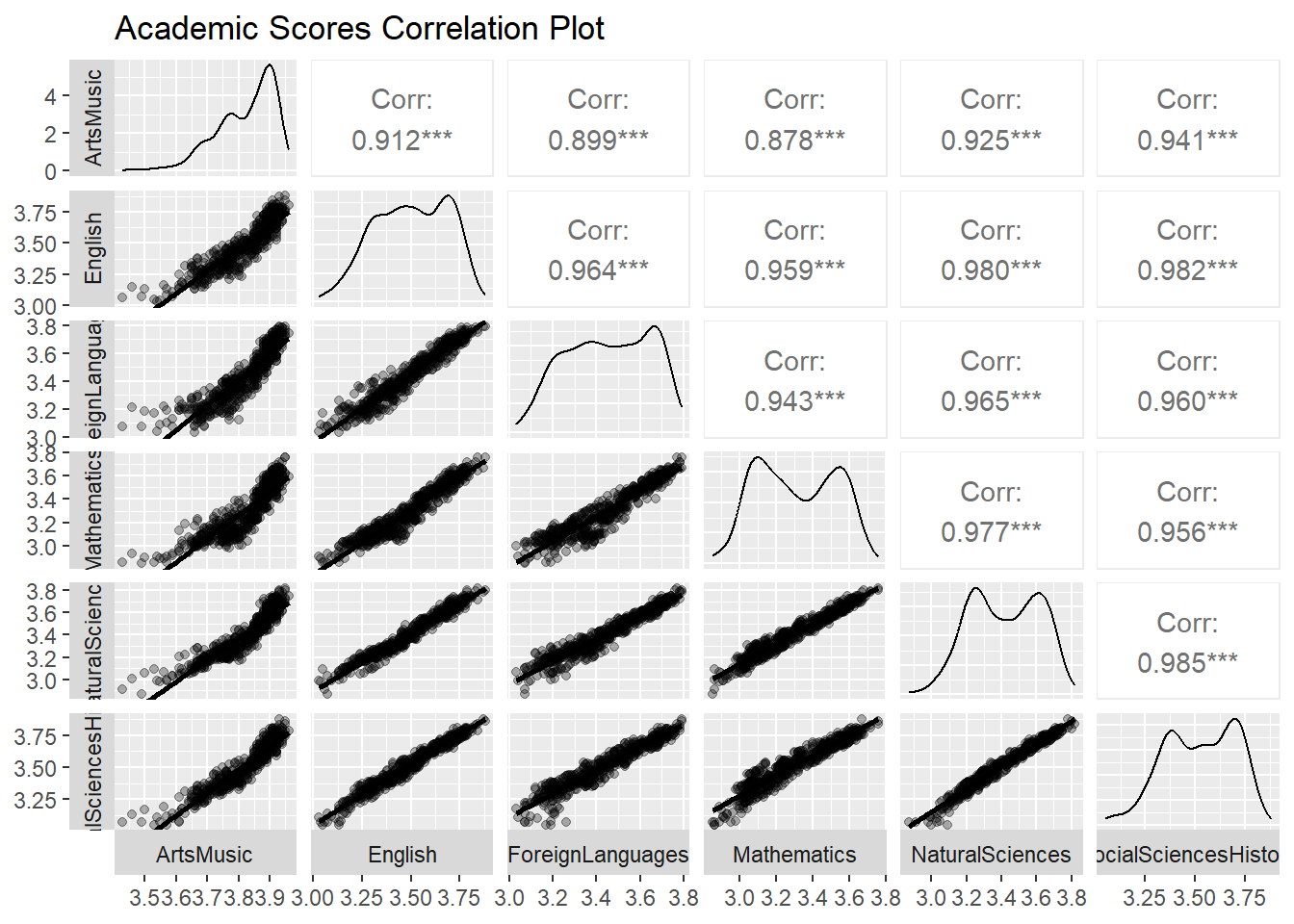The image size is (1294, 924).
Task: Select the 0.985 correlation value cell
Action: tap(1187, 642)
